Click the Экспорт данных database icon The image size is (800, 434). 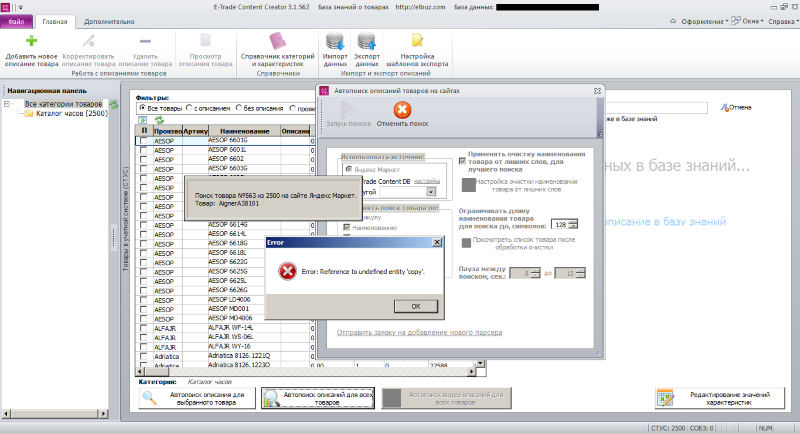tap(366, 41)
